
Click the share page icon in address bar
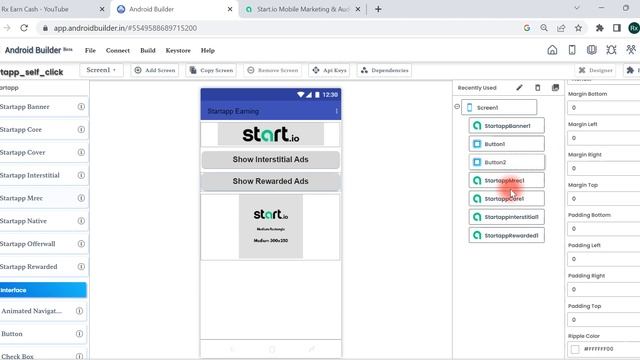point(561,28)
